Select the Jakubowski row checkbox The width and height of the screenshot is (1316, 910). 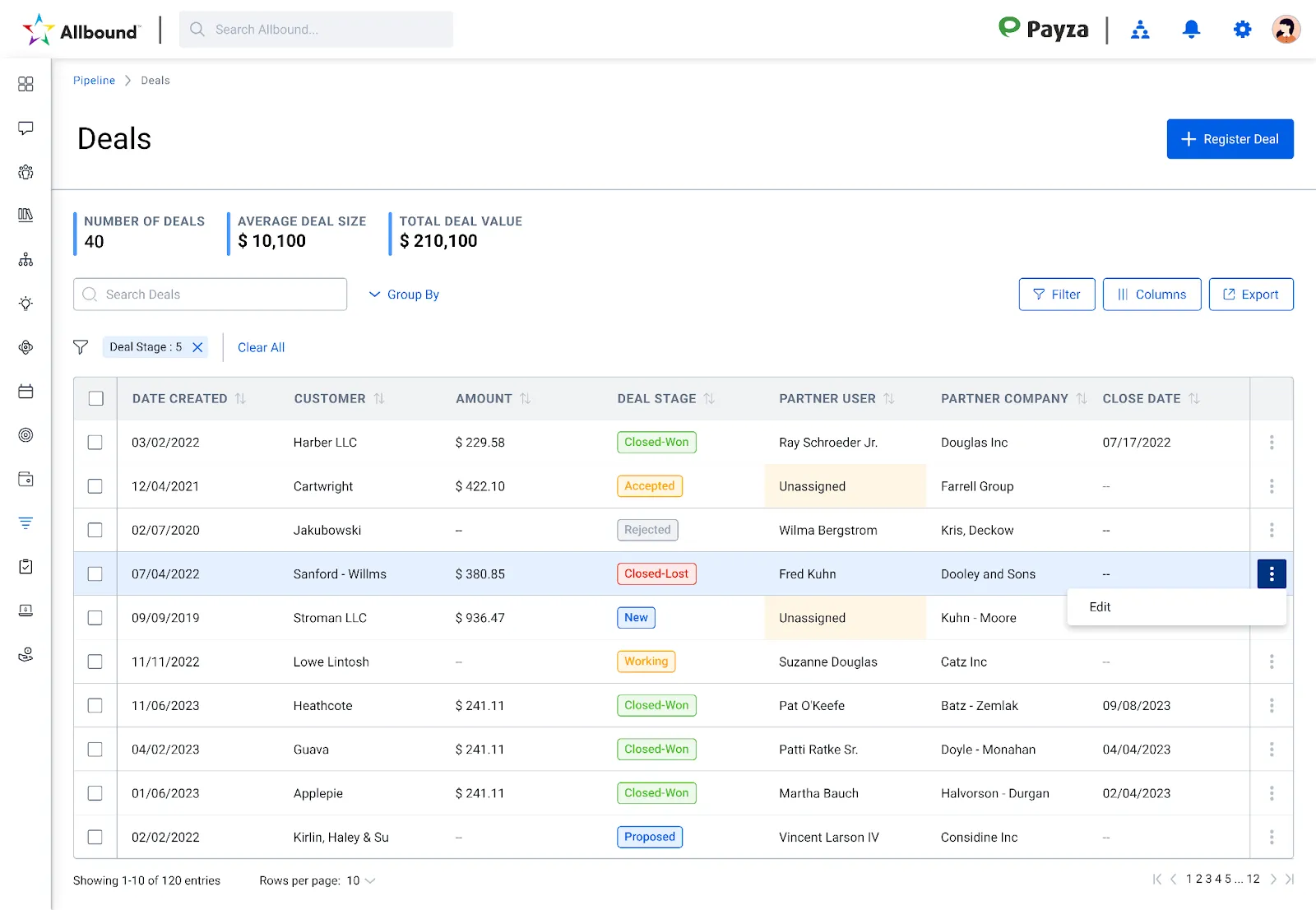pyautogui.click(x=95, y=530)
